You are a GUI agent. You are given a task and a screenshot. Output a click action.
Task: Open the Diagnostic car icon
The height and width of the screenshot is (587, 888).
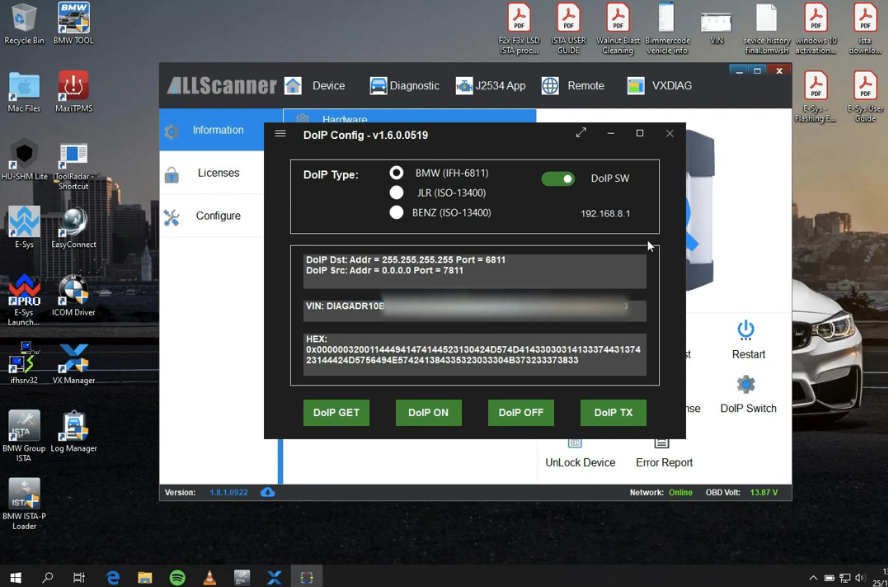378,85
